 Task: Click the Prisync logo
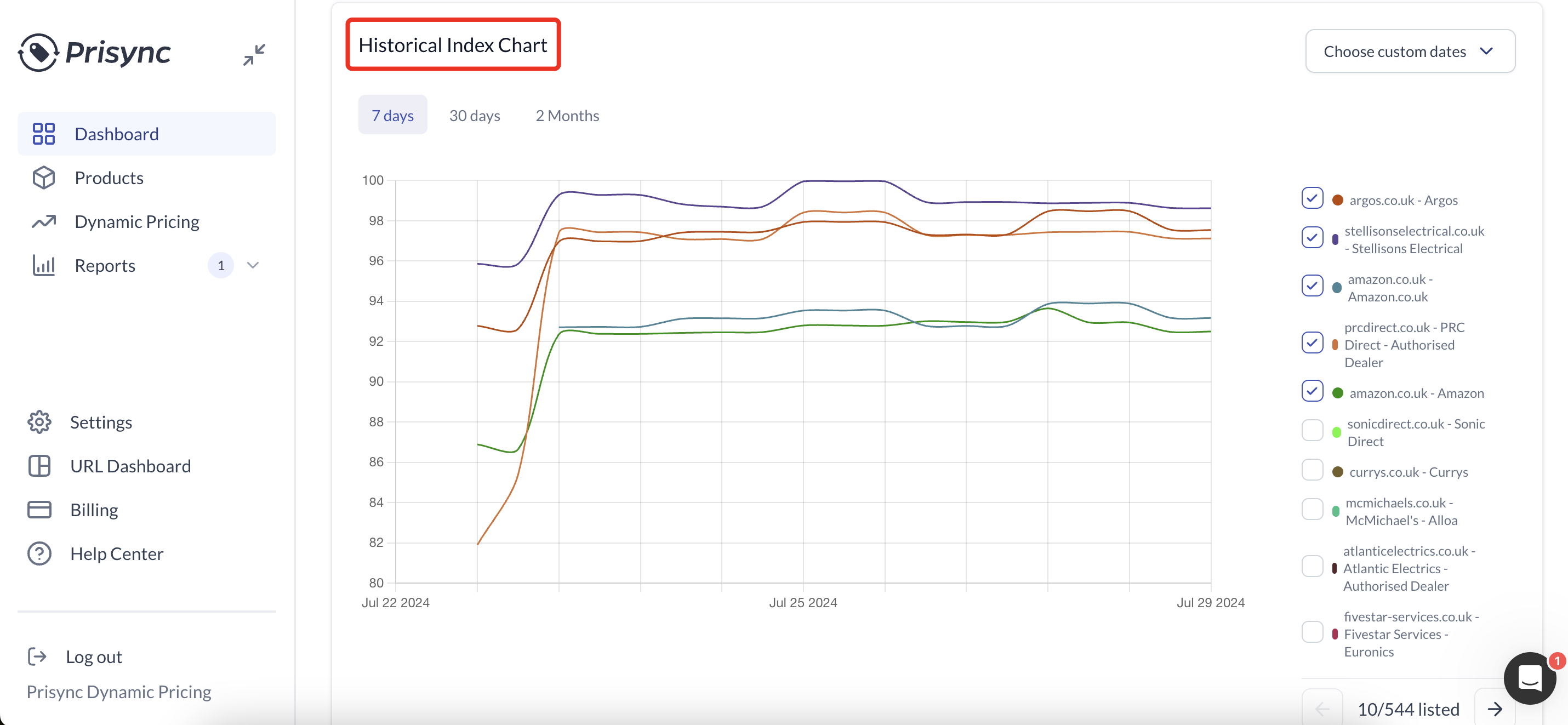pos(94,53)
